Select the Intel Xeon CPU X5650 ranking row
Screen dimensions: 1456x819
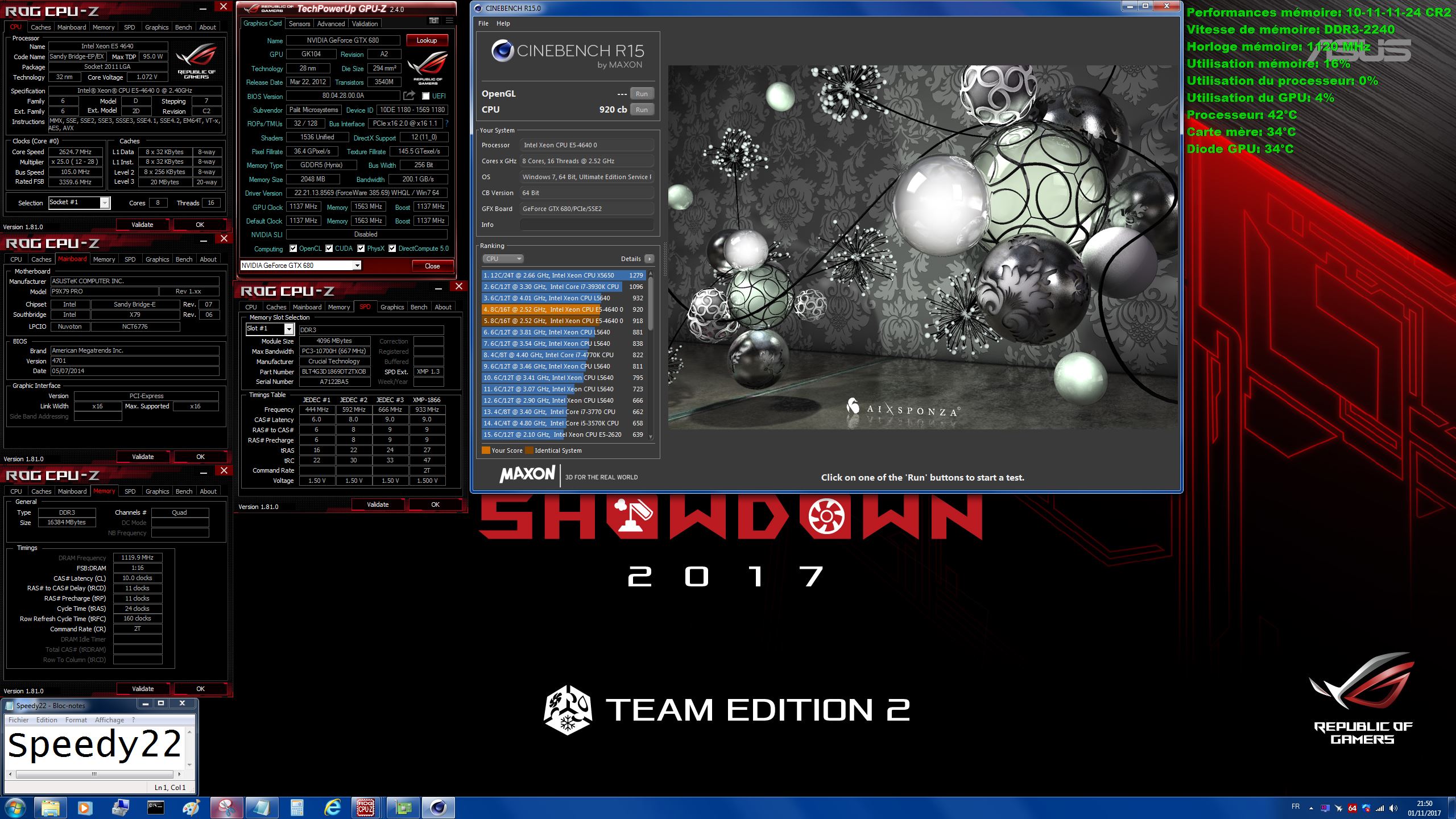coord(563,275)
